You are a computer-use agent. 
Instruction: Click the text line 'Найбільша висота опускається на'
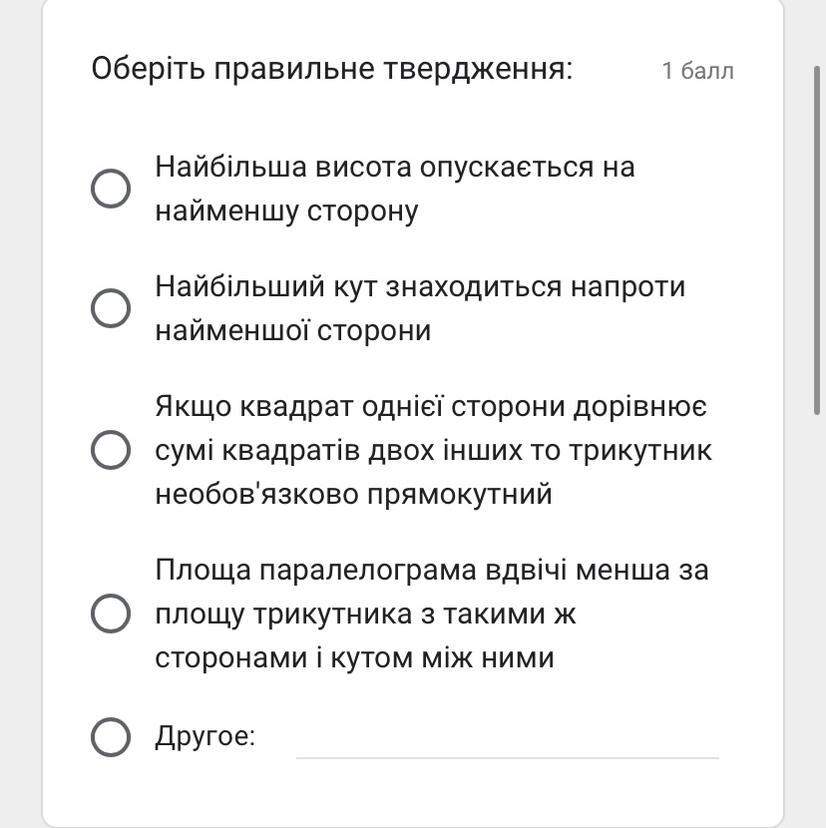395,167
